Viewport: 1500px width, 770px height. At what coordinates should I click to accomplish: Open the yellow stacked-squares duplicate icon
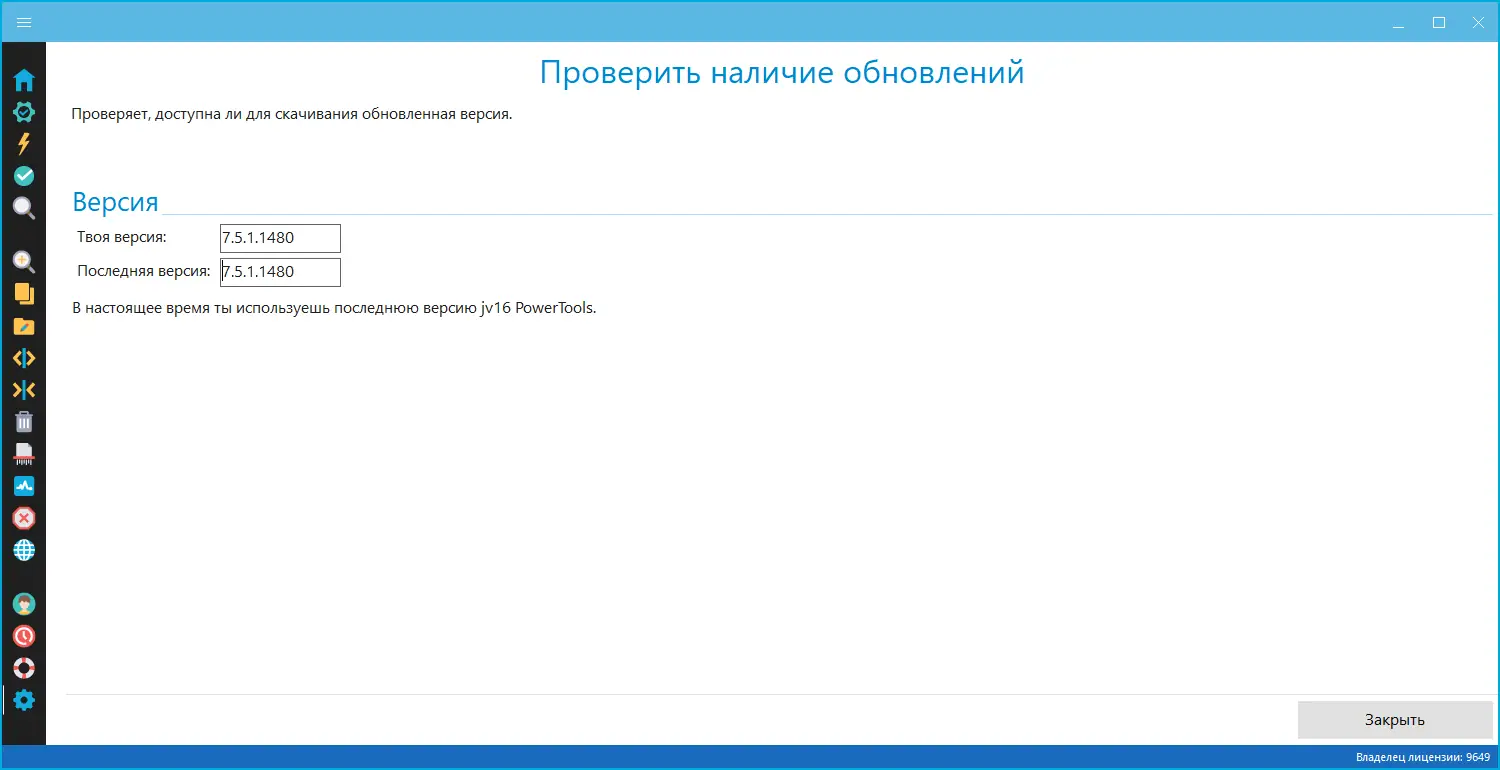[x=24, y=294]
